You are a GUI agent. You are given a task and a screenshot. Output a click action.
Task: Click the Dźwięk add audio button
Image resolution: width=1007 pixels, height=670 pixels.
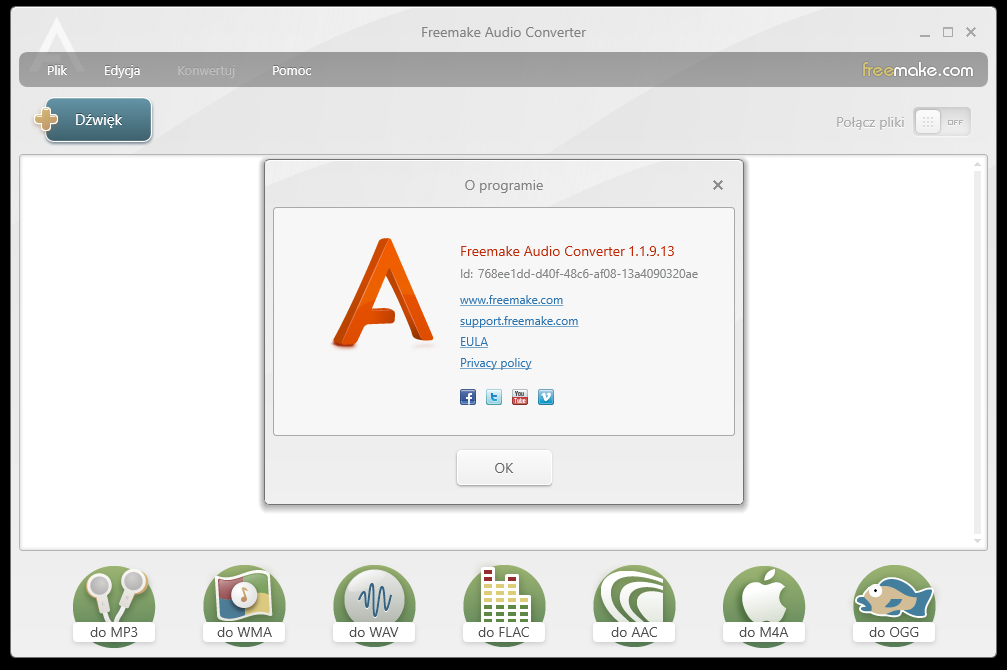click(94, 119)
